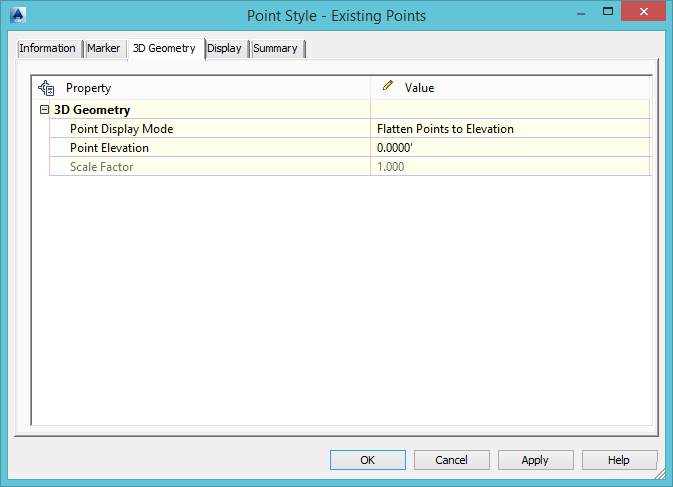The image size is (673, 487).
Task: Click the Cancel button
Action: [x=452, y=460]
